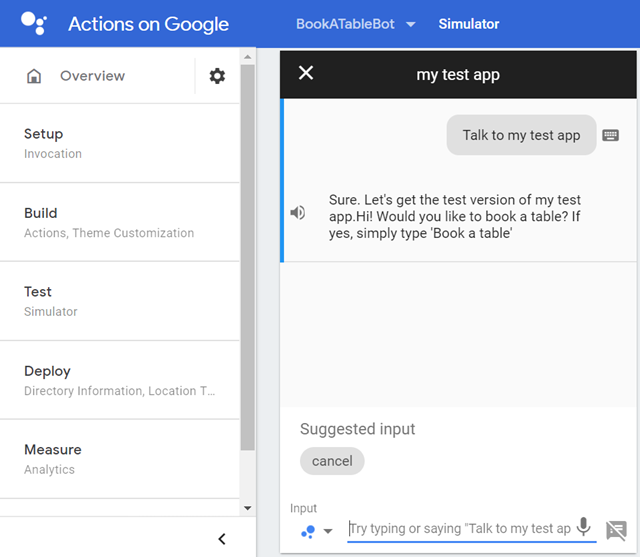Click the Overview home icon
This screenshot has height=557, width=640.
[34, 76]
